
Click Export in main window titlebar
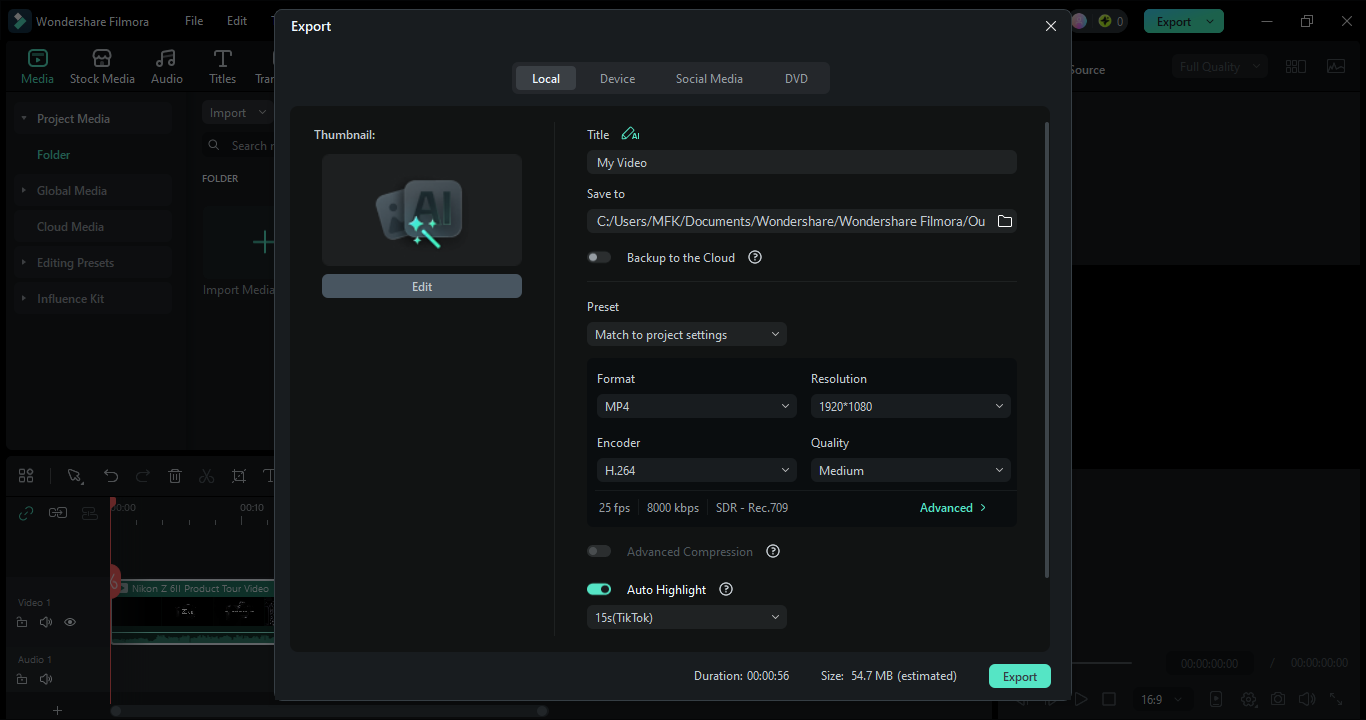click(x=1174, y=21)
